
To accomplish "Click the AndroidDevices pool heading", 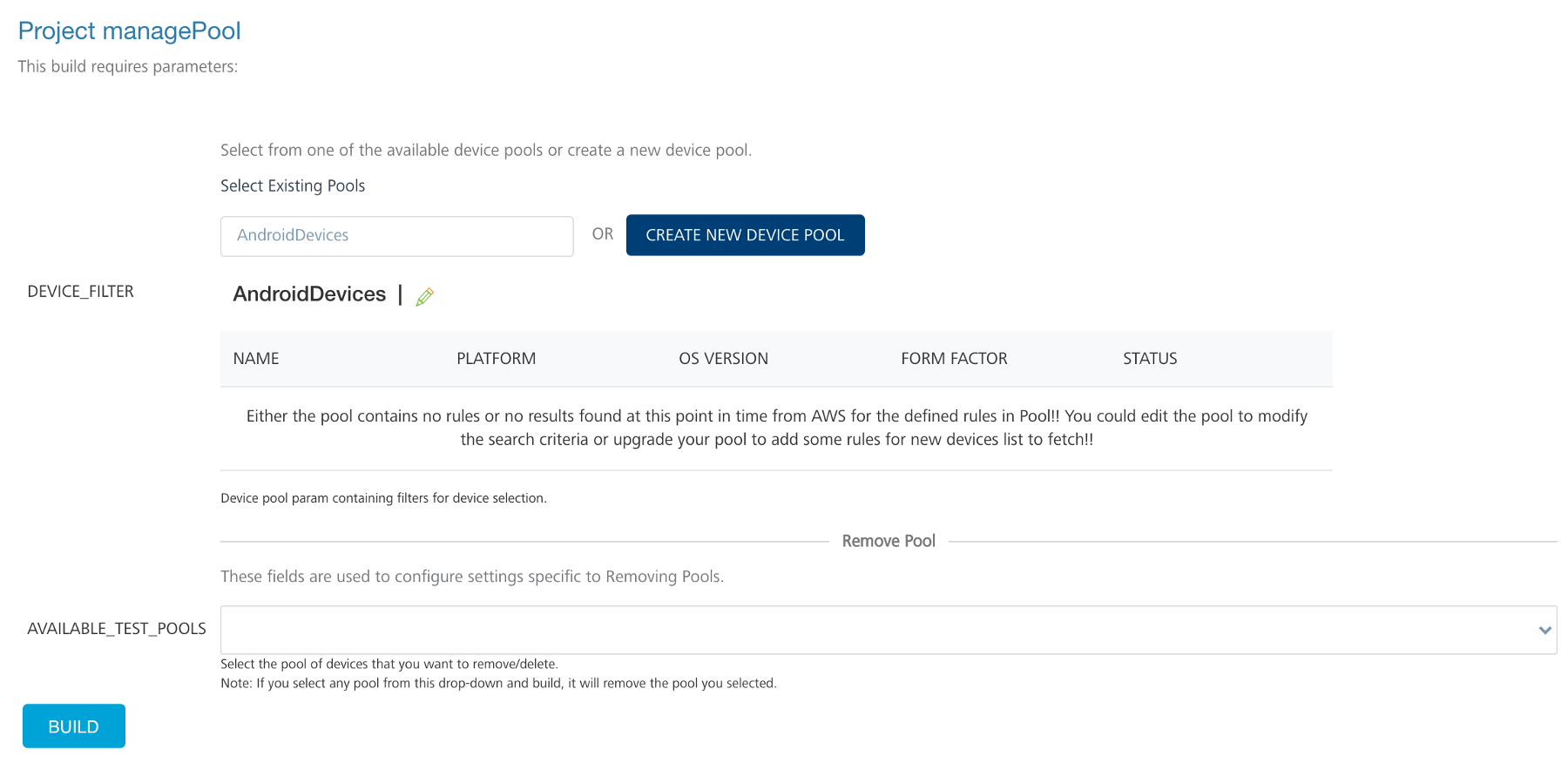I will (x=309, y=294).
